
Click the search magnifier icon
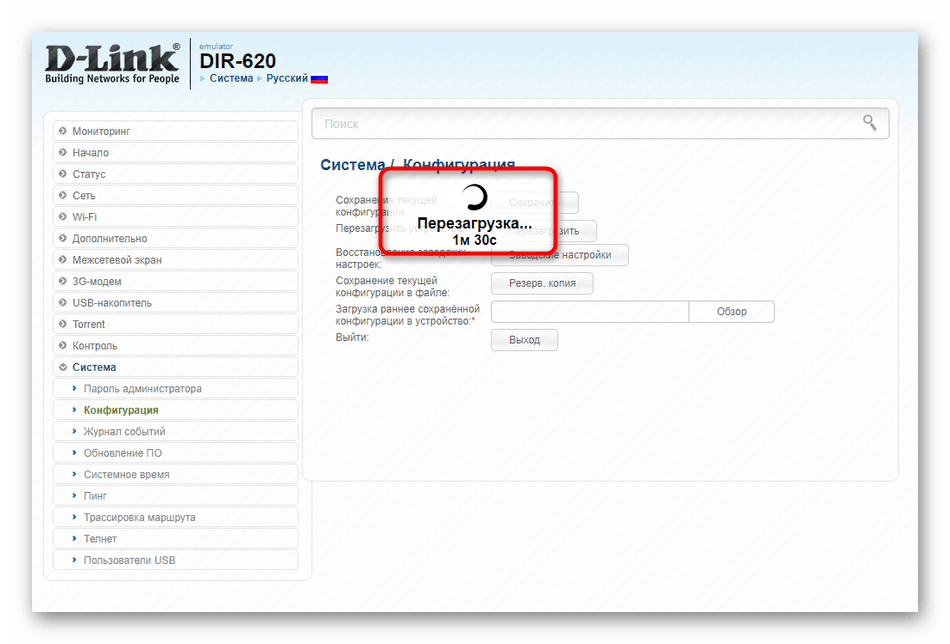click(x=870, y=123)
